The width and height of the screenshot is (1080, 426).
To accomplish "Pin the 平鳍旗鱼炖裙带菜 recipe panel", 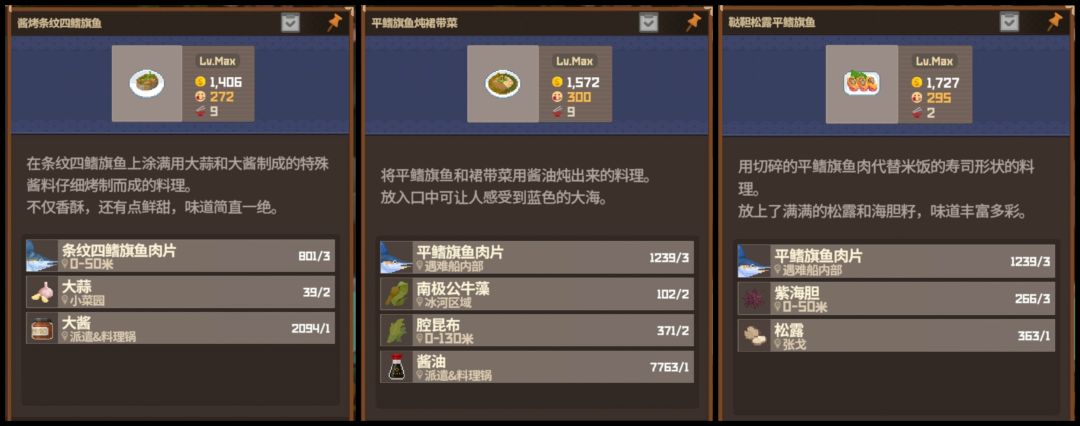I will coord(692,22).
